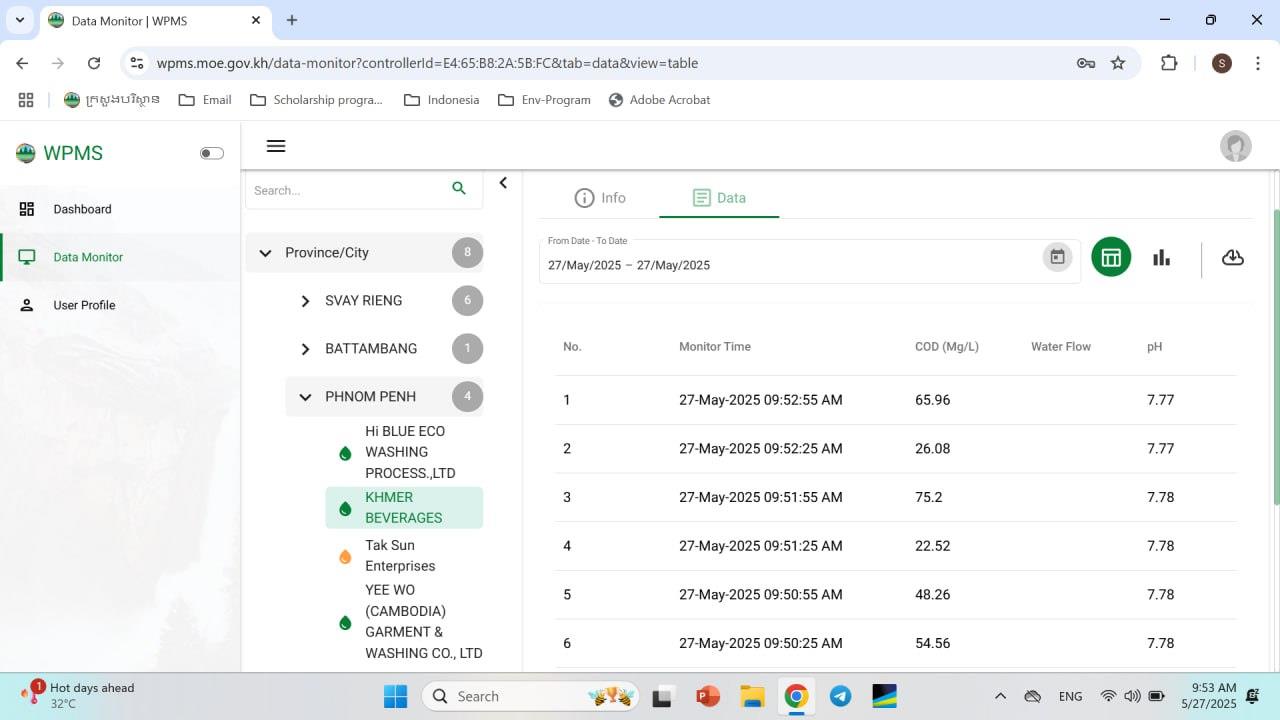Bookmark this page with the star
Image resolution: width=1280 pixels, height=720 pixels.
1118,63
